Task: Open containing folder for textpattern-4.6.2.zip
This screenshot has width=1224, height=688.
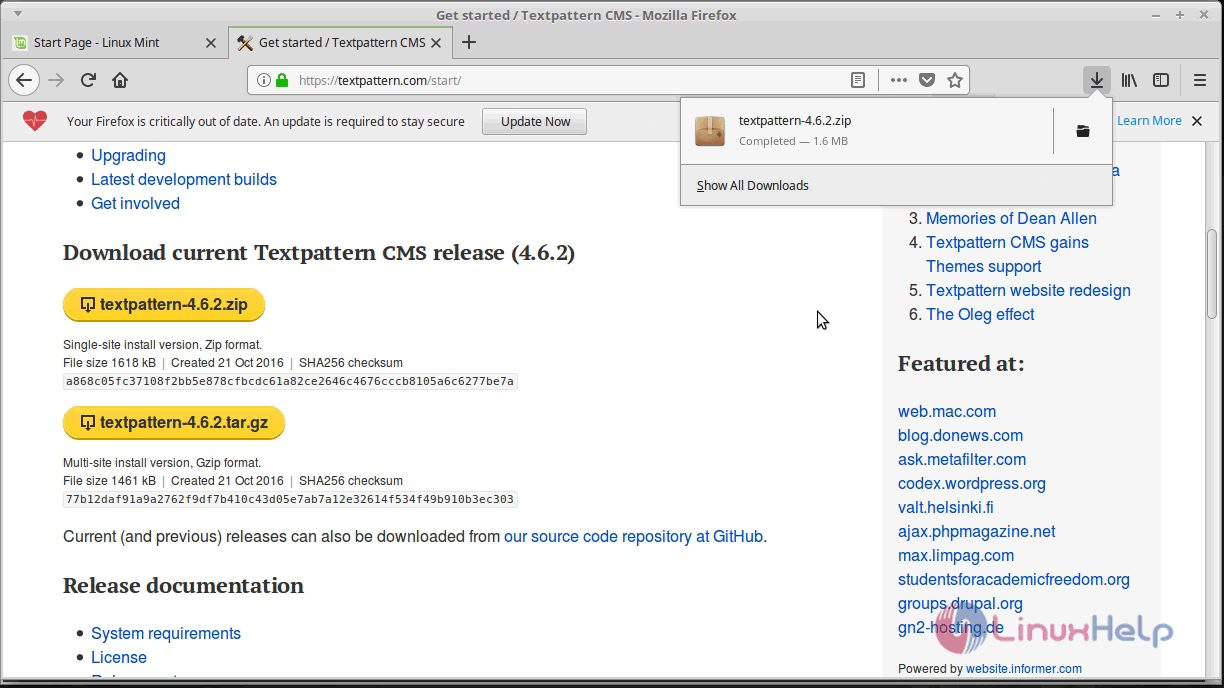Action: pyautogui.click(x=1083, y=131)
